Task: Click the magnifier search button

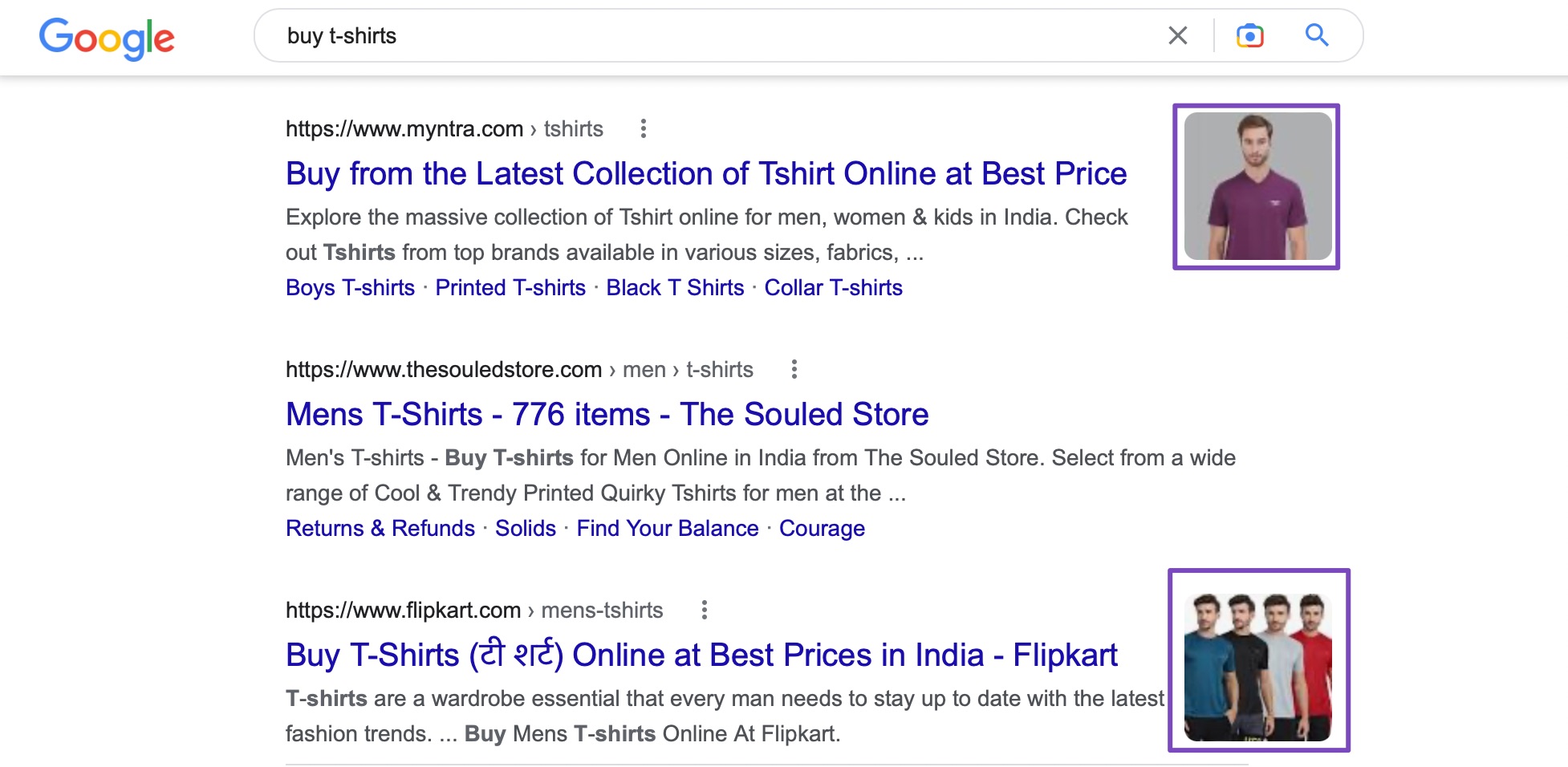Action: click(x=1317, y=35)
